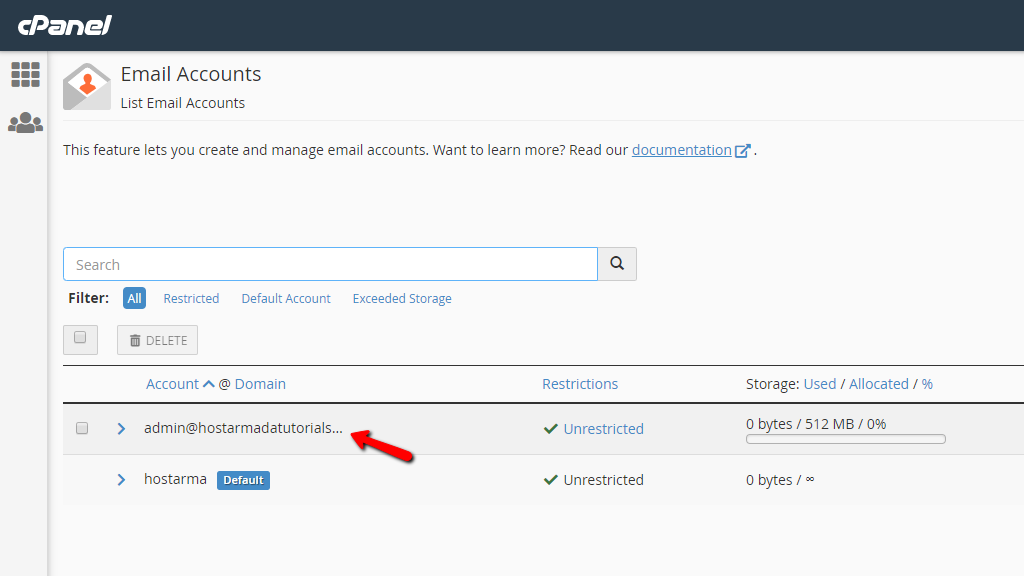Click the Email Accounts envelope icon

tap(87, 87)
